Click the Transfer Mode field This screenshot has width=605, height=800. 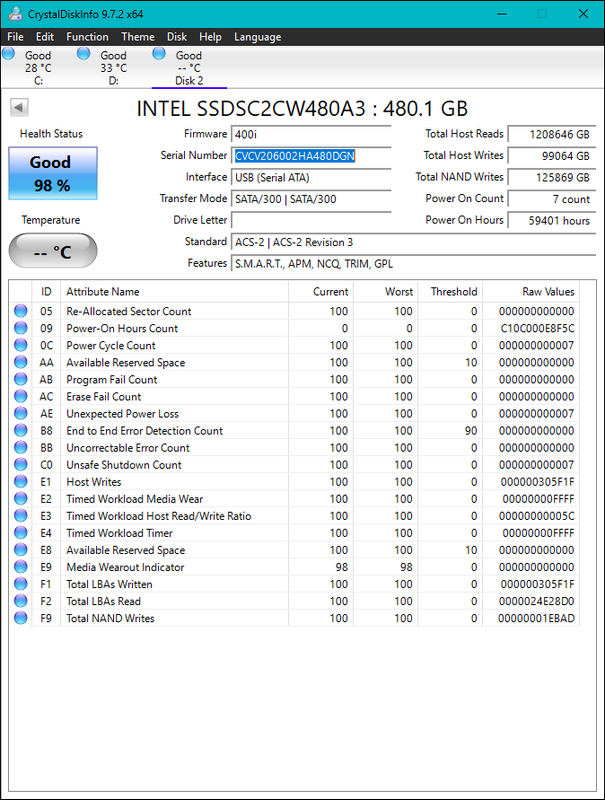click(x=311, y=199)
